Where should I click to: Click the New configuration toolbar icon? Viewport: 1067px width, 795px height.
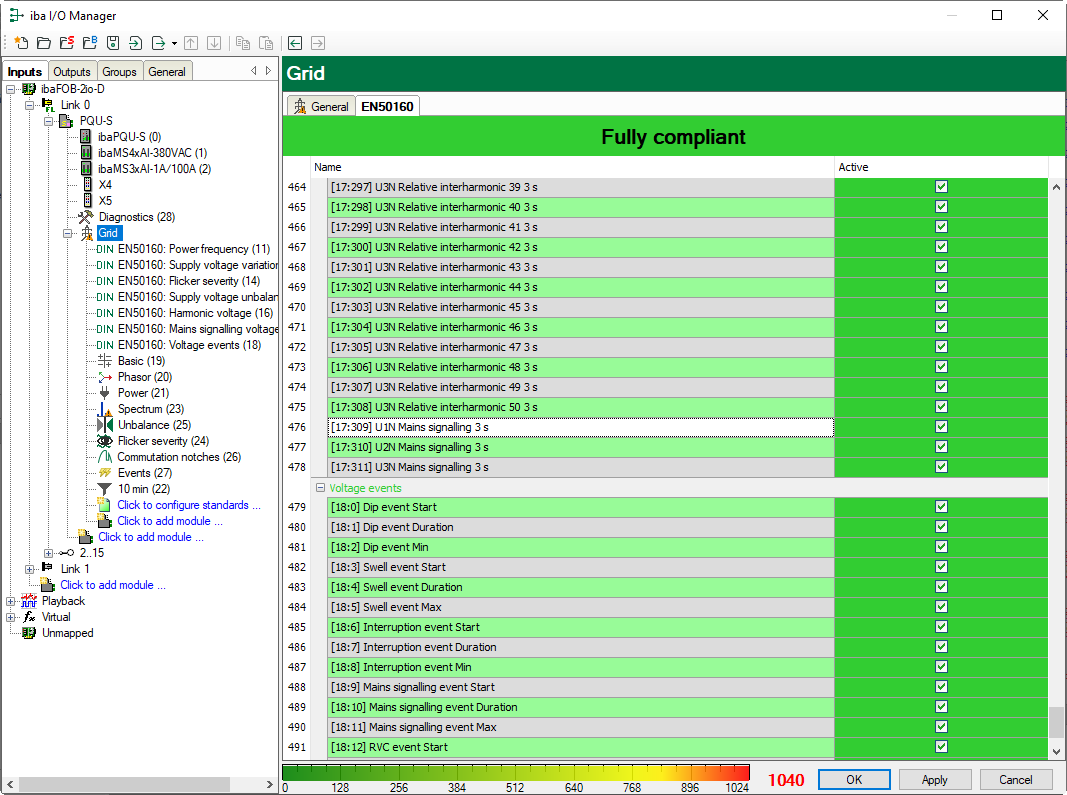[21, 43]
